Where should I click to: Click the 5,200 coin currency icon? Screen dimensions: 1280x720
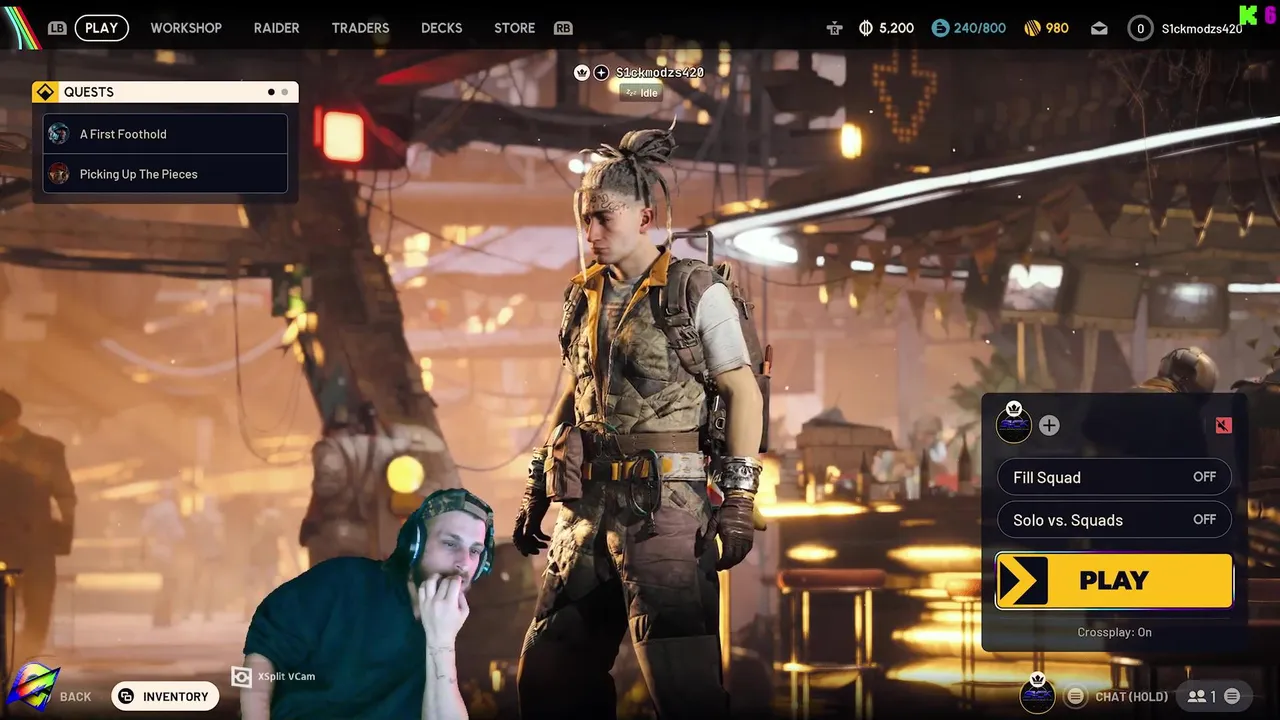866,28
